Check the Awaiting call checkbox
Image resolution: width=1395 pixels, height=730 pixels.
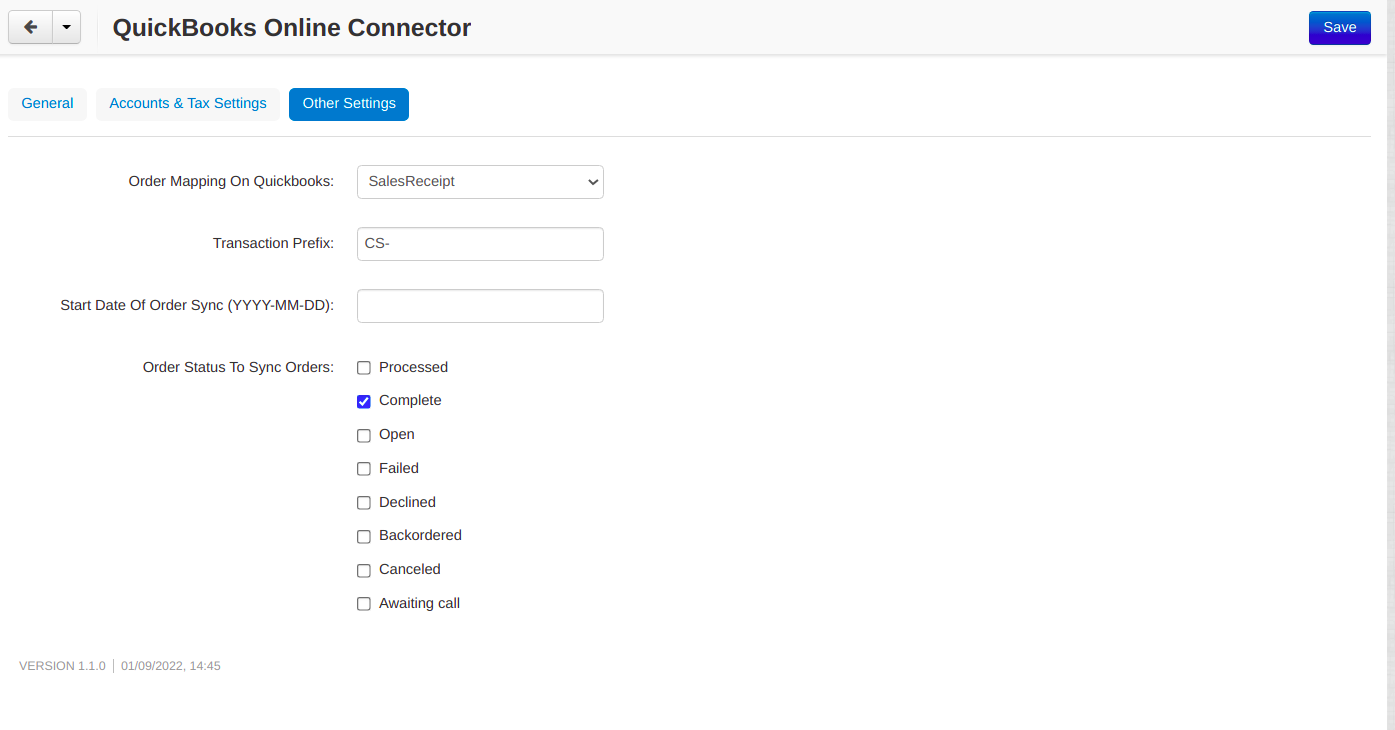[x=364, y=604]
